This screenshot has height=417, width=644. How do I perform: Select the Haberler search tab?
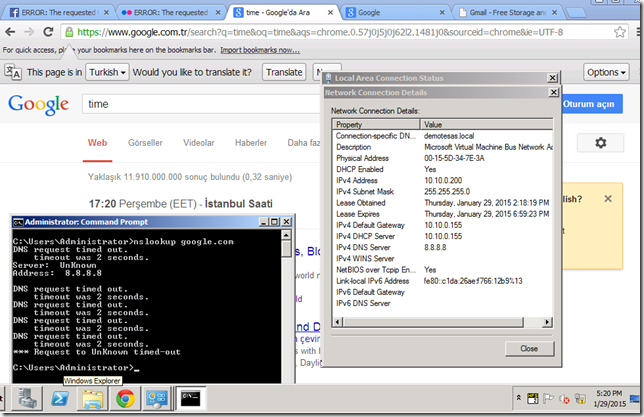pos(251,143)
